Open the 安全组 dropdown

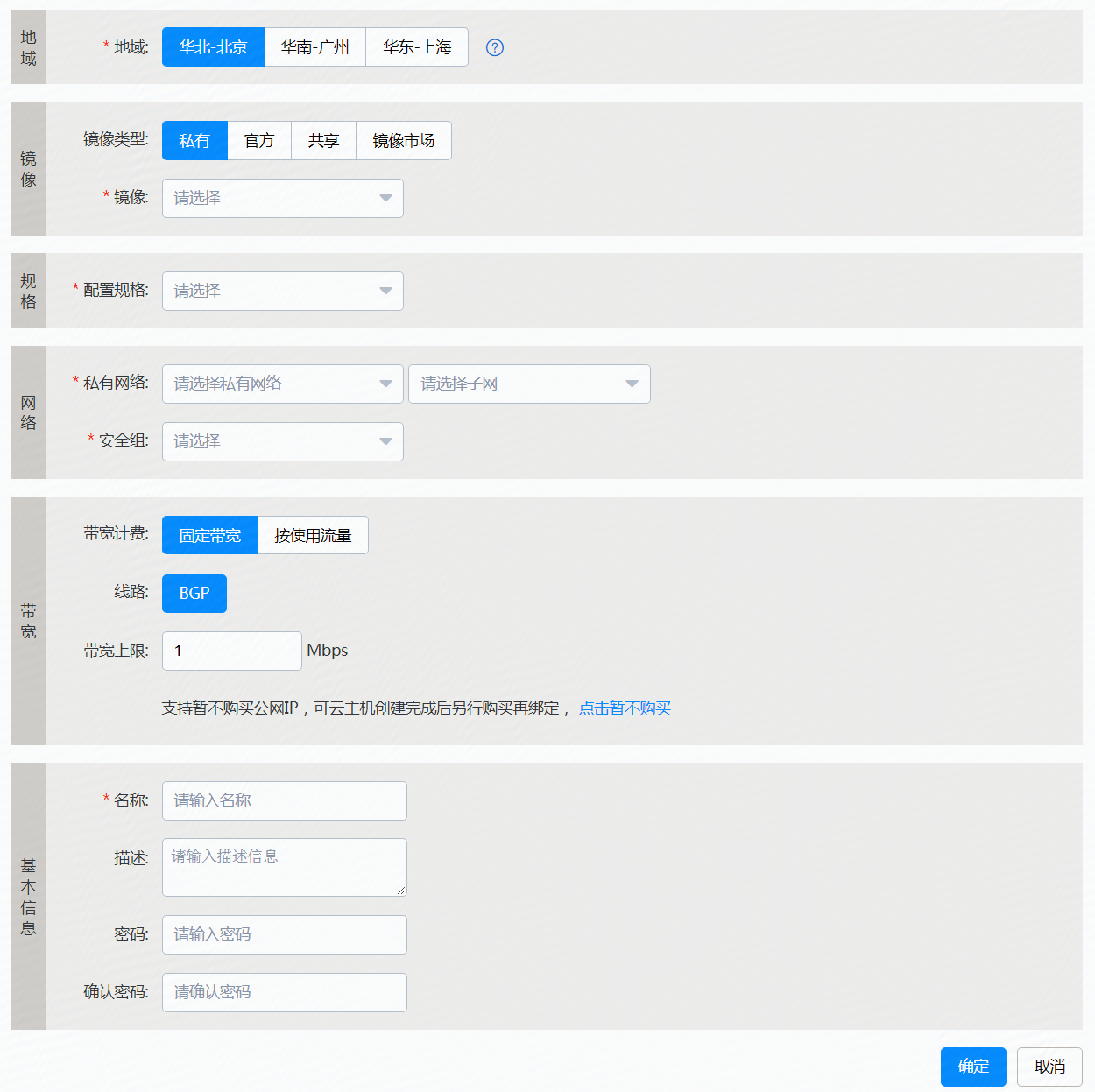point(283,442)
